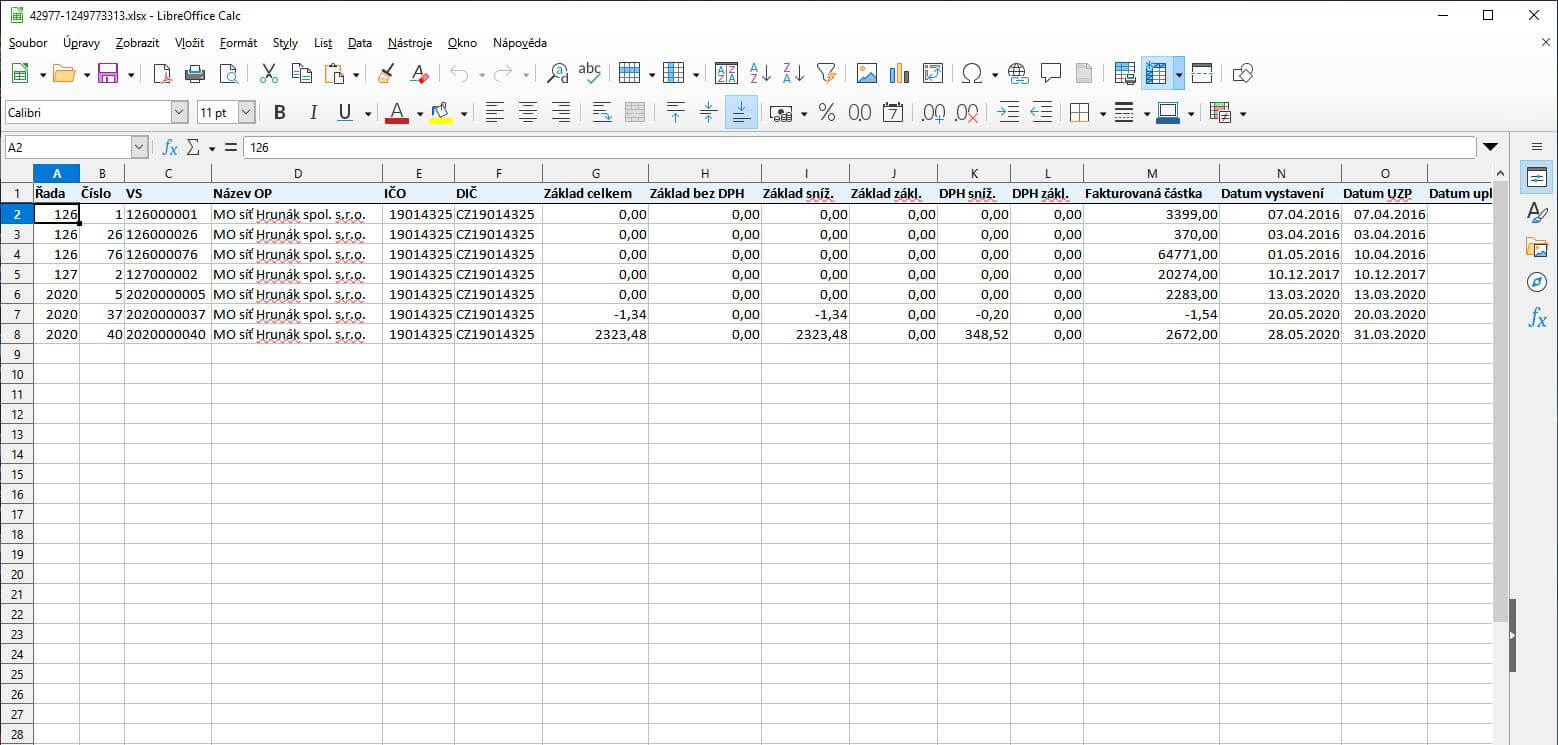
Task: Open the Paste options dropdown arrow
Action: (x=355, y=74)
